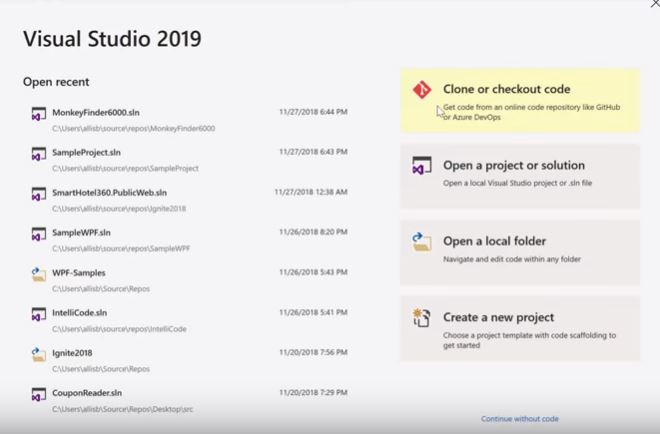Open recent CouponReader.sln
660x434 pixels.
coord(188,401)
